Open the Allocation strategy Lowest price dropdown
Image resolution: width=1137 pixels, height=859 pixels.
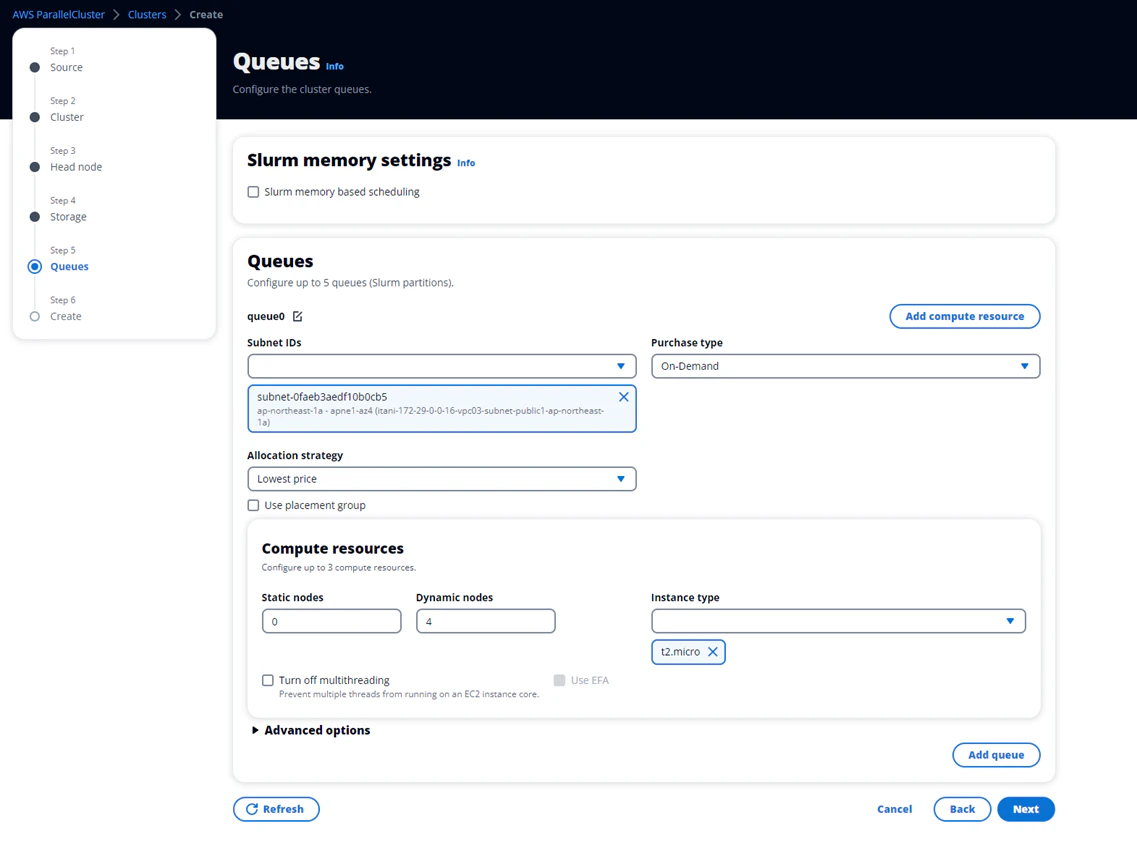coord(442,479)
